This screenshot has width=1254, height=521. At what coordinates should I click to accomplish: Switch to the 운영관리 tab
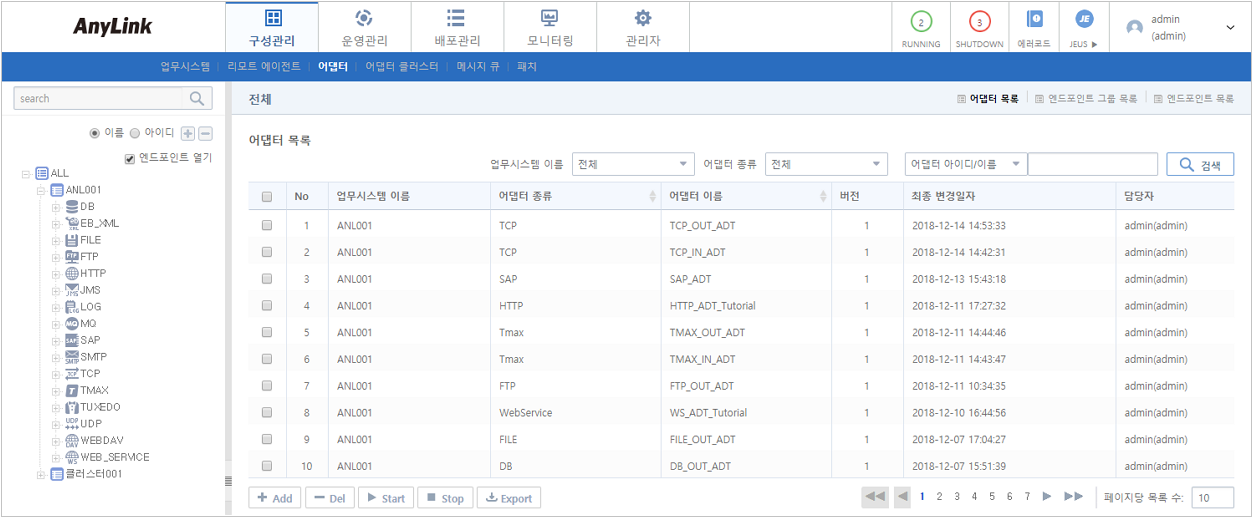pyautogui.click(x=364, y=27)
